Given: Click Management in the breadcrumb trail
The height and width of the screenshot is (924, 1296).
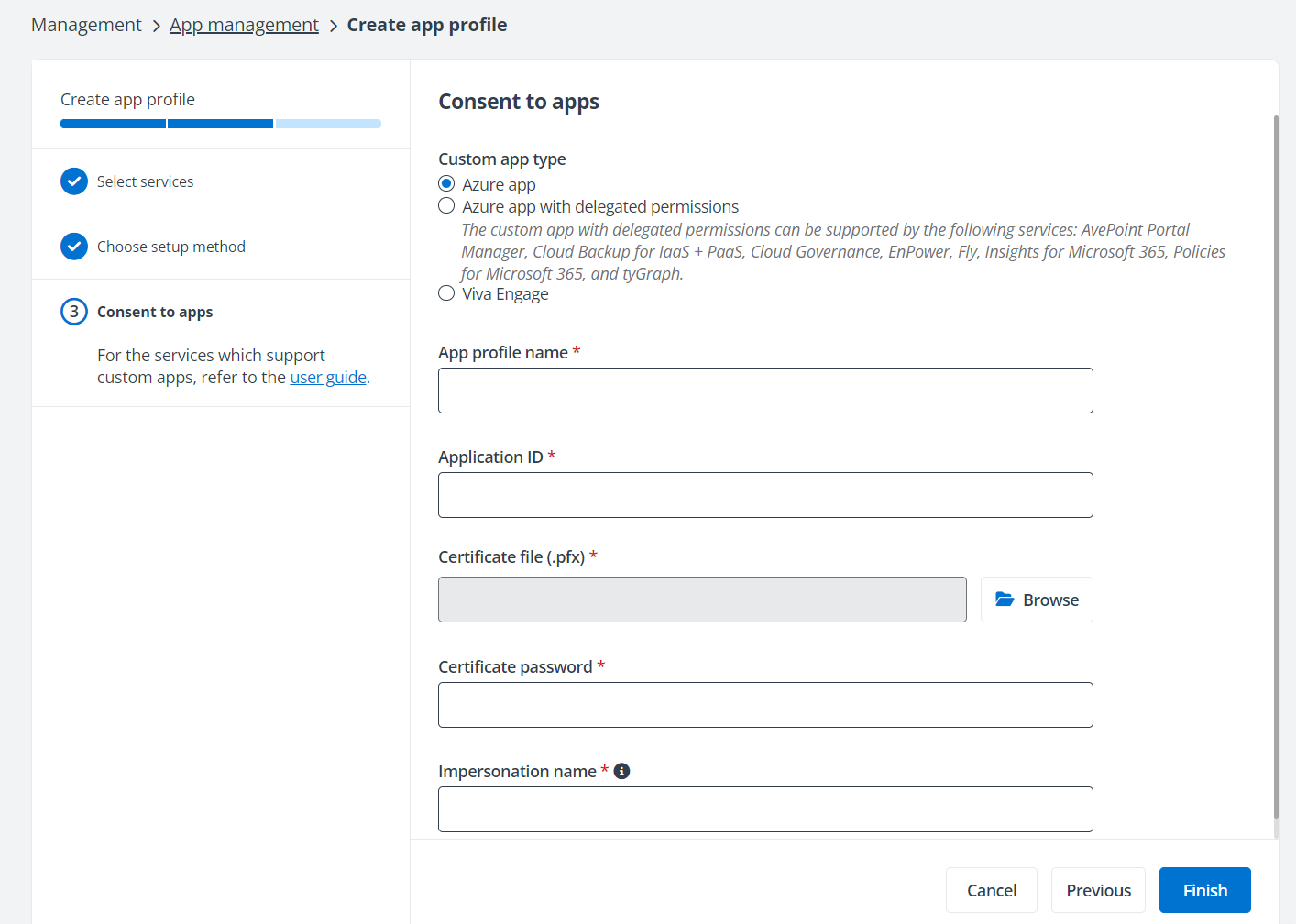Looking at the screenshot, I should pyautogui.click(x=86, y=25).
